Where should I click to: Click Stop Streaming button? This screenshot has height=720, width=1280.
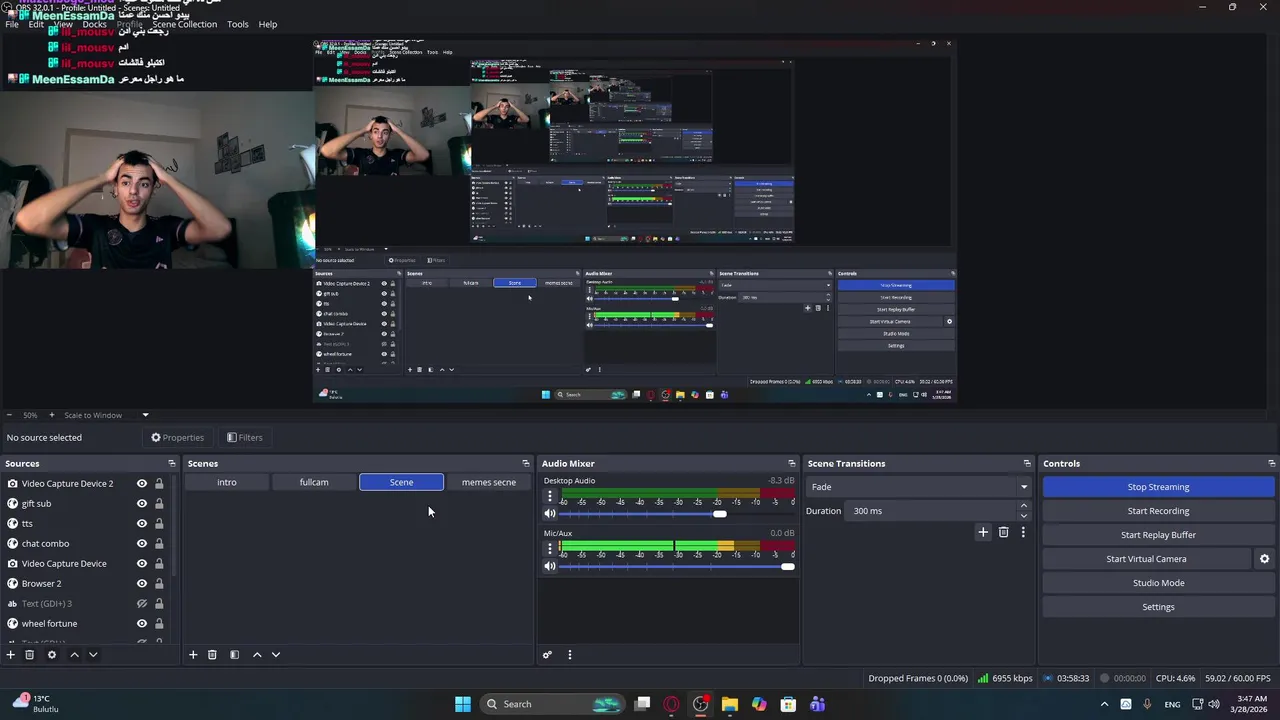(x=1158, y=487)
